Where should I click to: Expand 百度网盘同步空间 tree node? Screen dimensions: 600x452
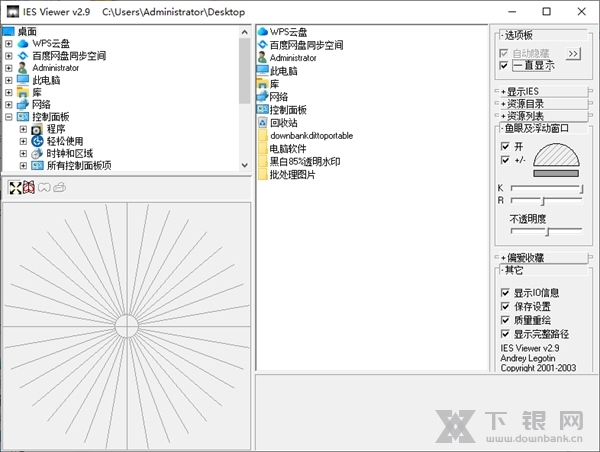8,56
